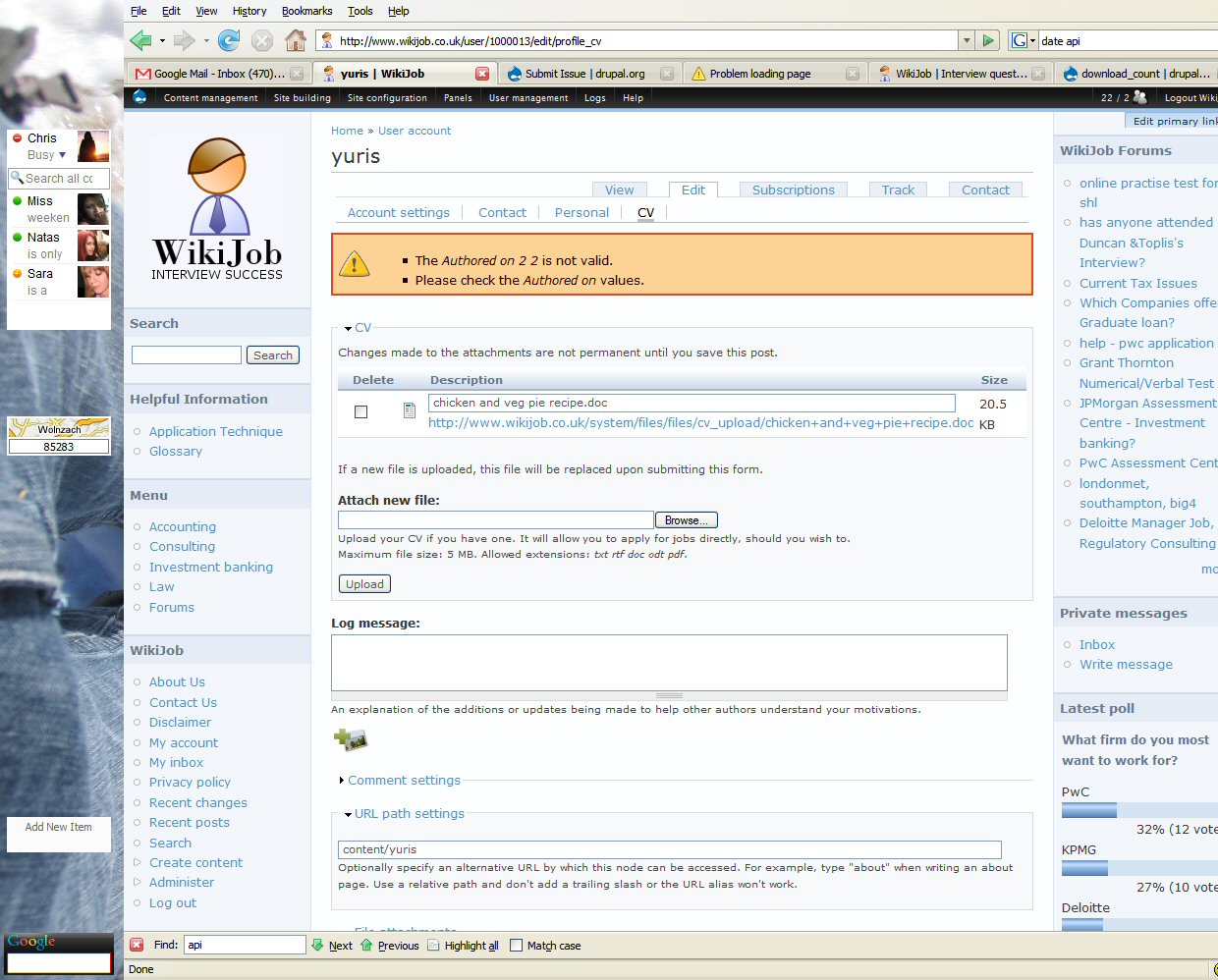Click the content/yuris URL alias field
The height and width of the screenshot is (980, 1218).
670,849
